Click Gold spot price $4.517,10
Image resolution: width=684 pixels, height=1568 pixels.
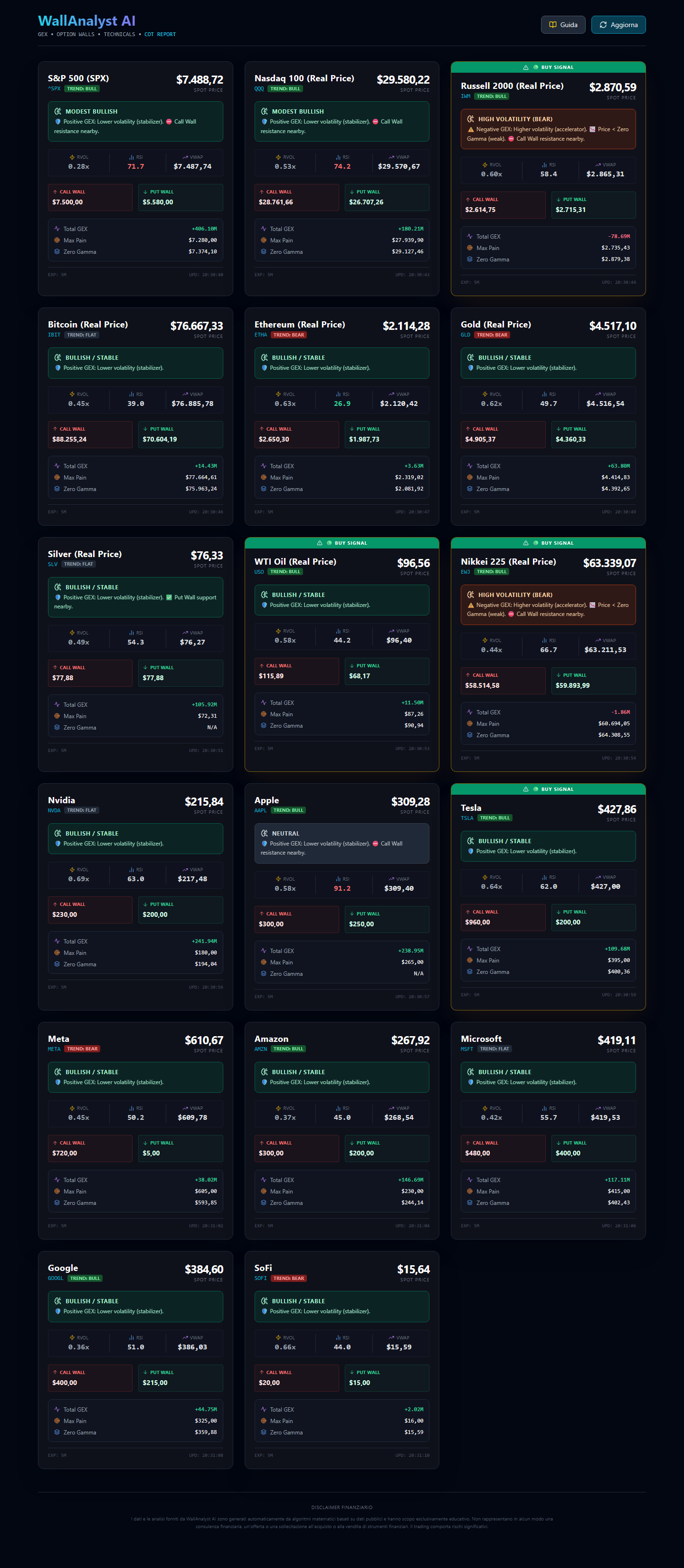(x=612, y=326)
